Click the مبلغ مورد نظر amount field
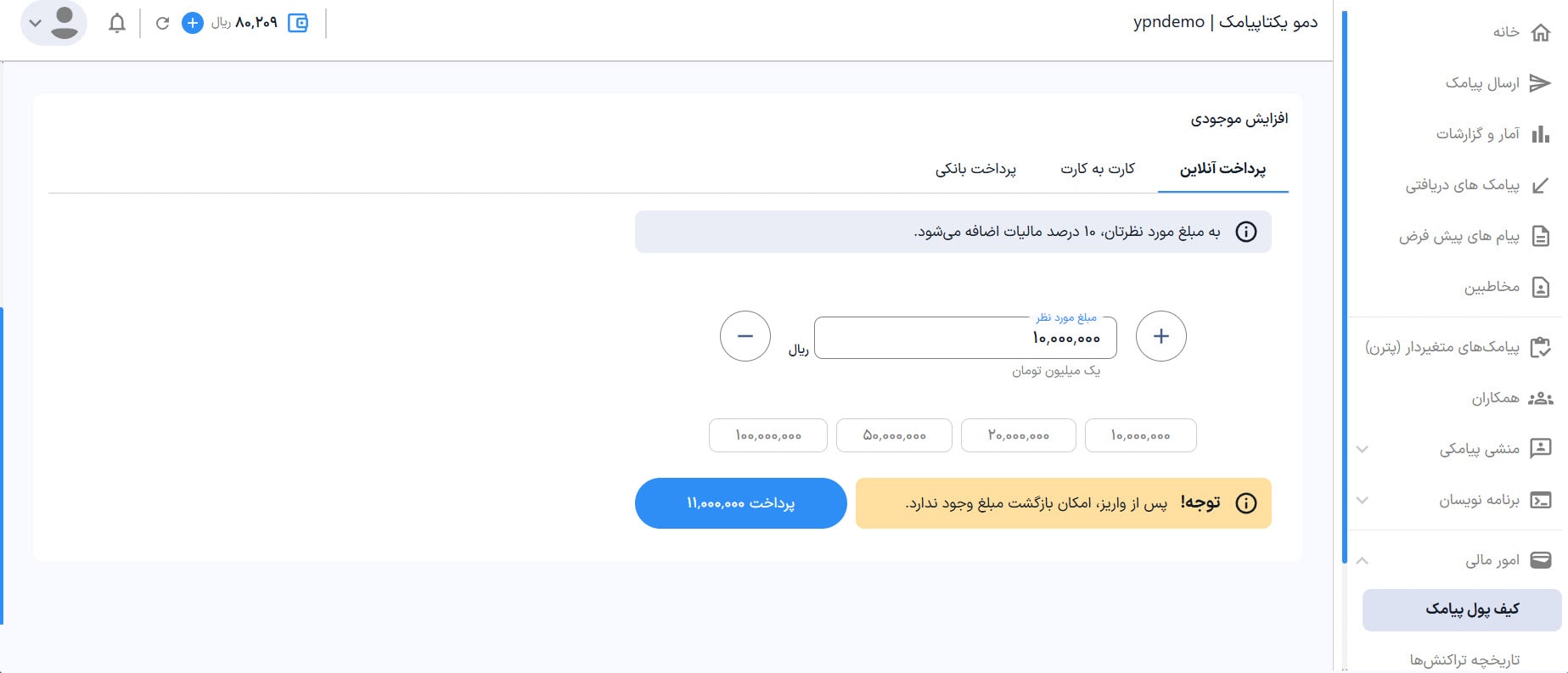Viewport: 1568px width, 673px height. point(964,339)
